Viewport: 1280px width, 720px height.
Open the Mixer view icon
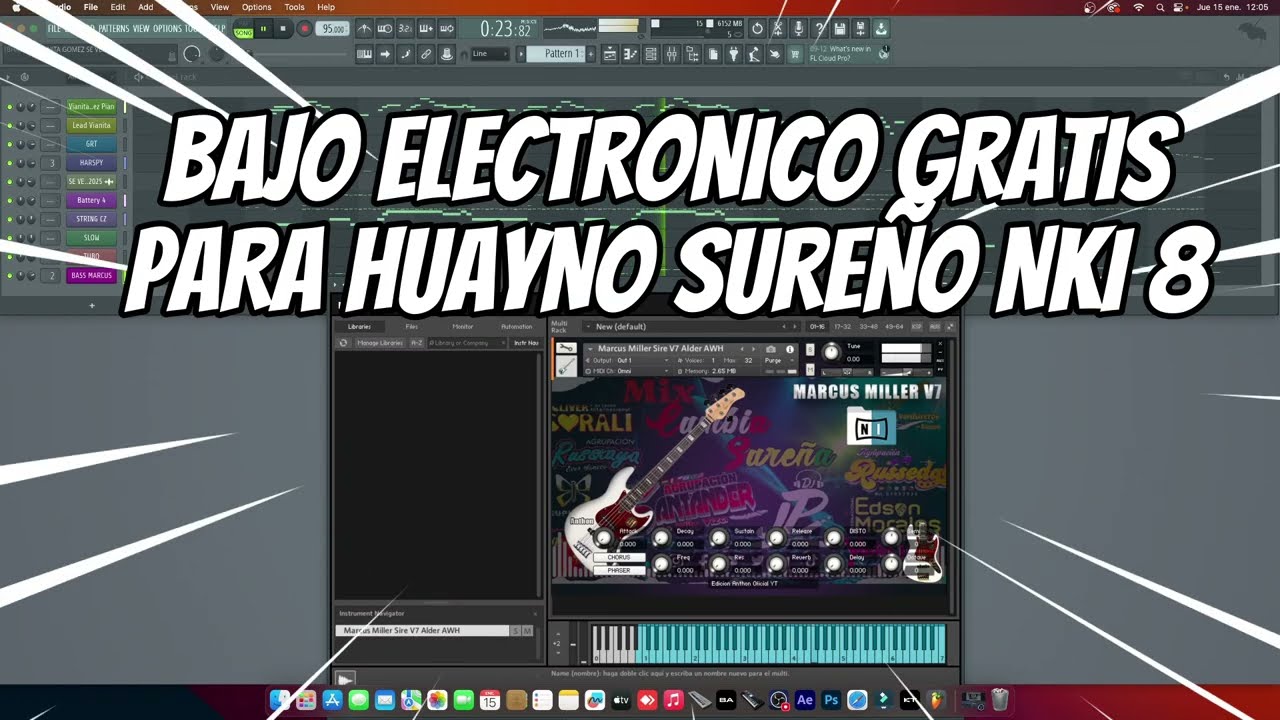point(672,54)
